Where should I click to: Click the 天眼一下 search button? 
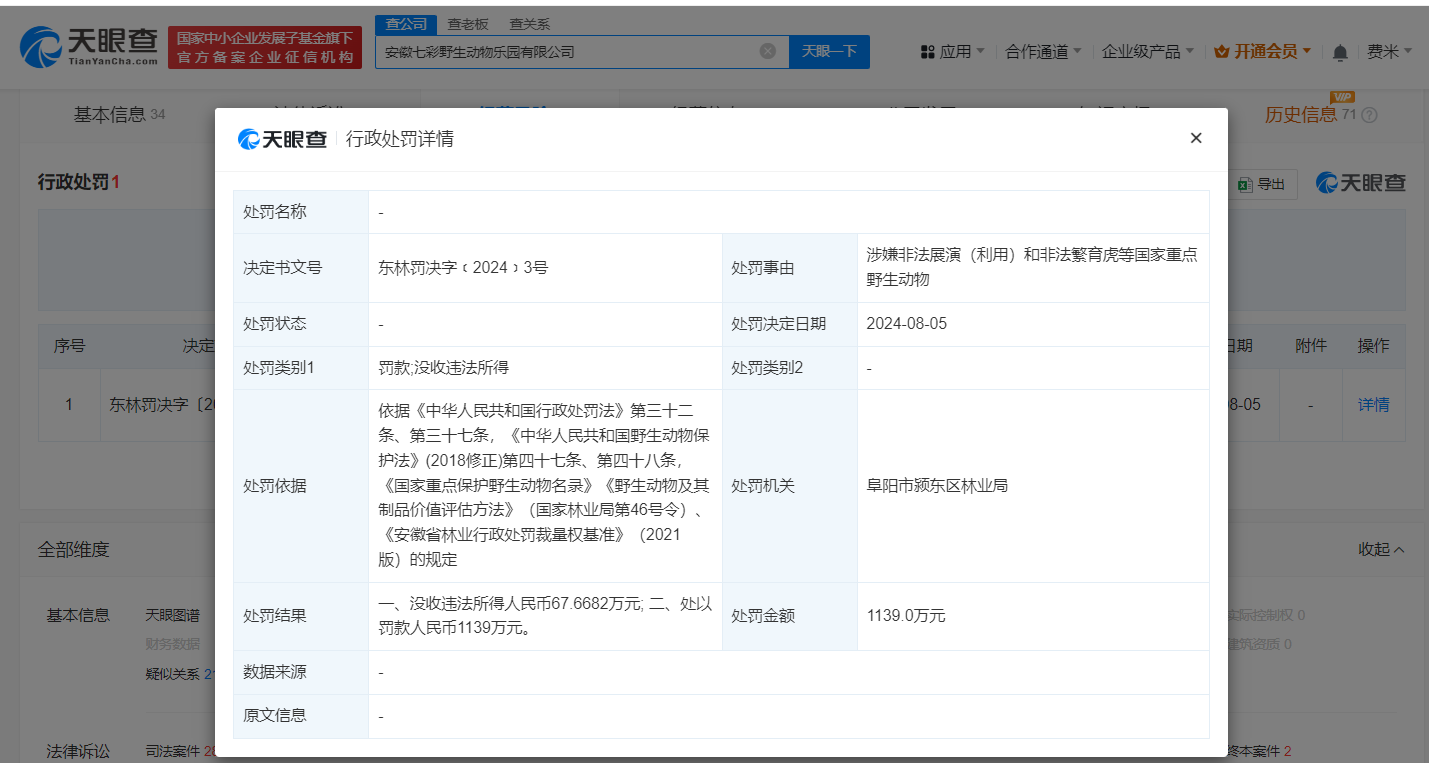(829, 51)
